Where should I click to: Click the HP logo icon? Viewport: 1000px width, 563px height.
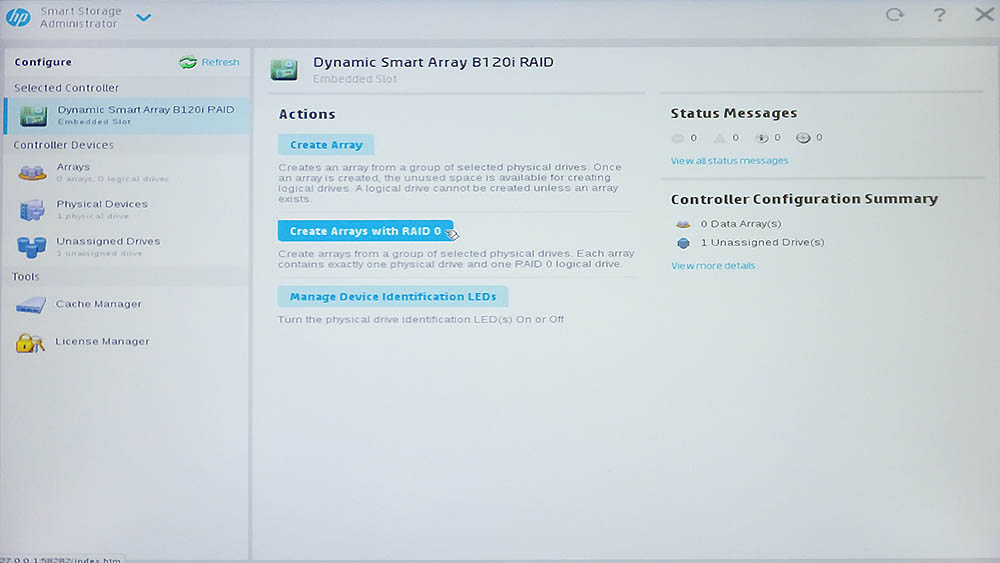tap(18, 17)
